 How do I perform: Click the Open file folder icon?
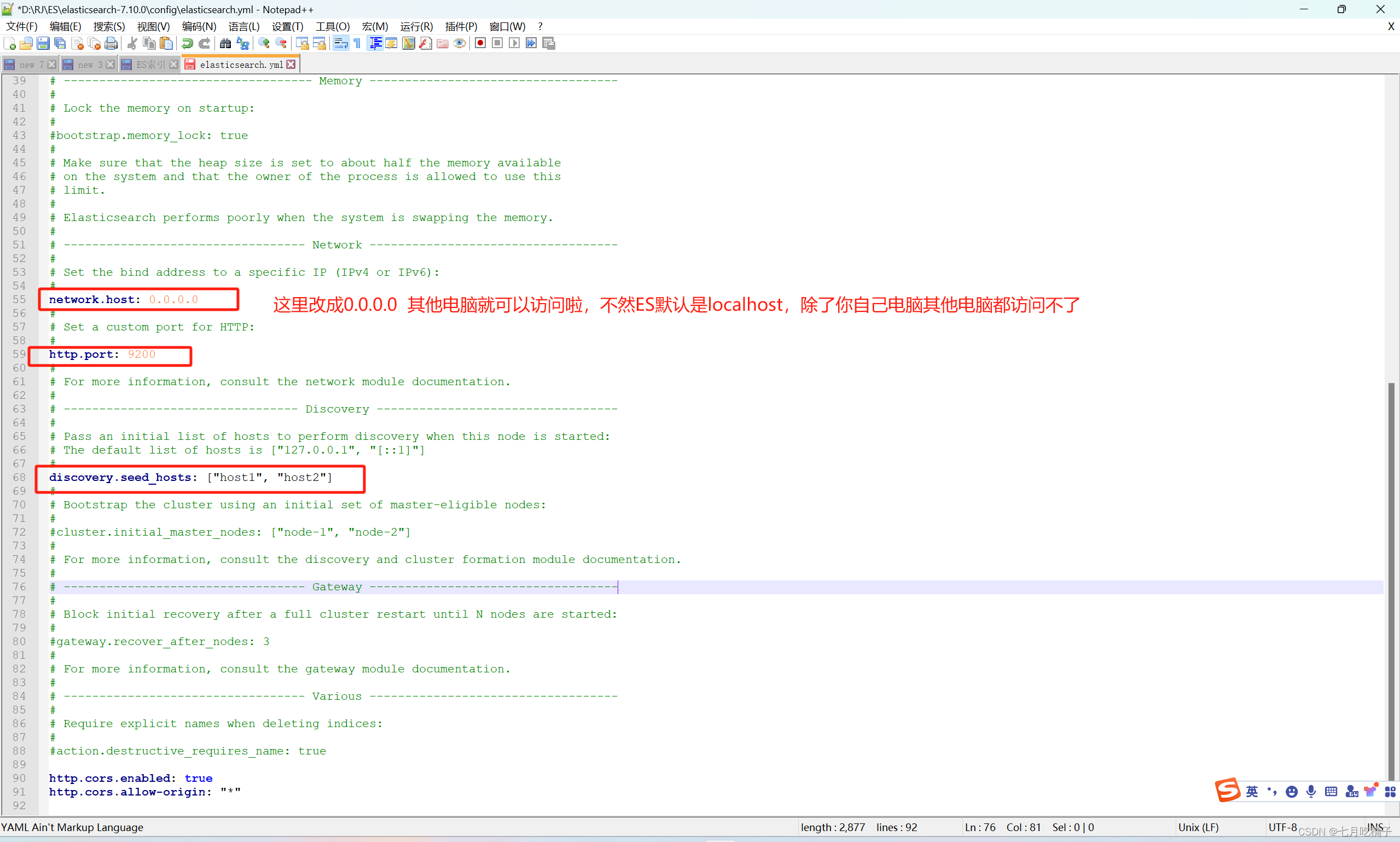click(x=26, y=43)
